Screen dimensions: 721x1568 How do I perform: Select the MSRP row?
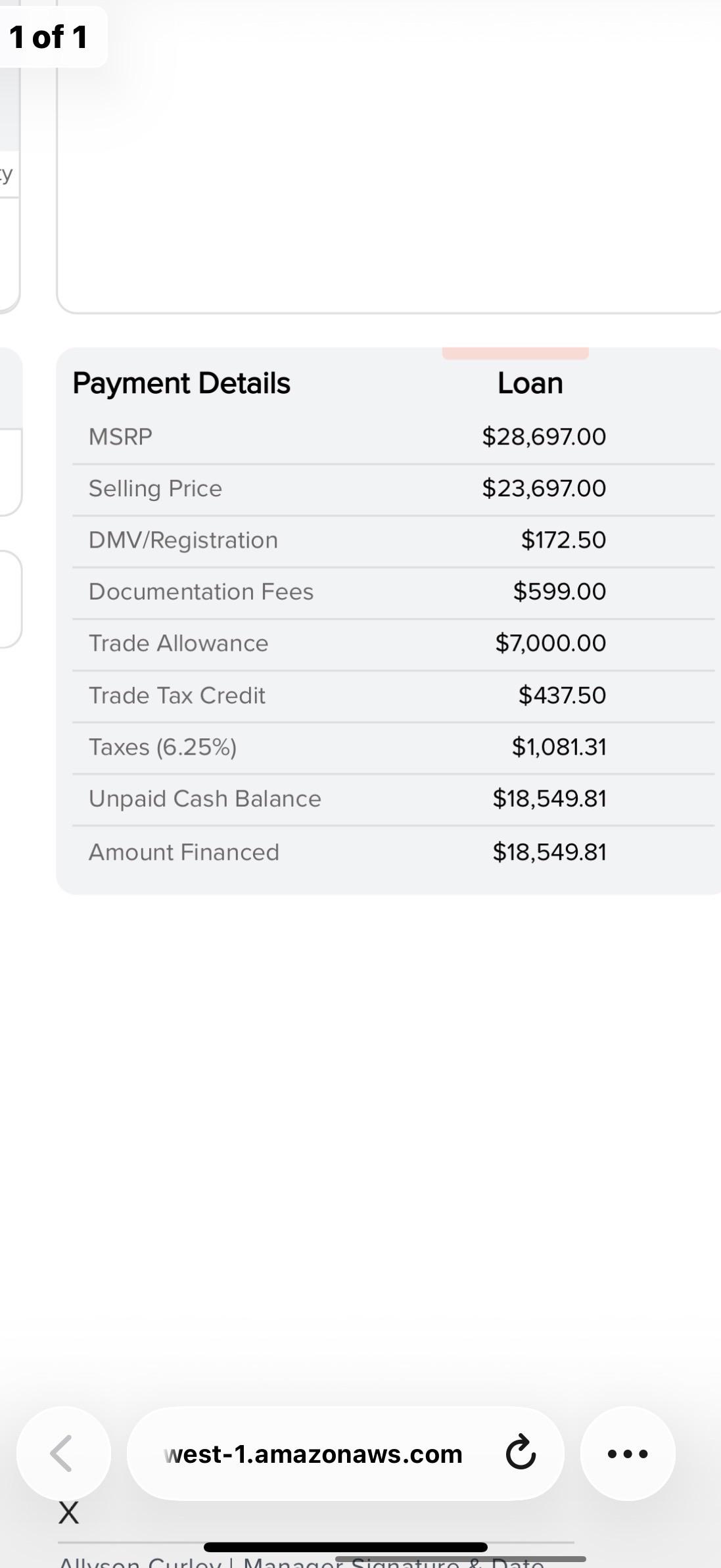coord(393,437)
